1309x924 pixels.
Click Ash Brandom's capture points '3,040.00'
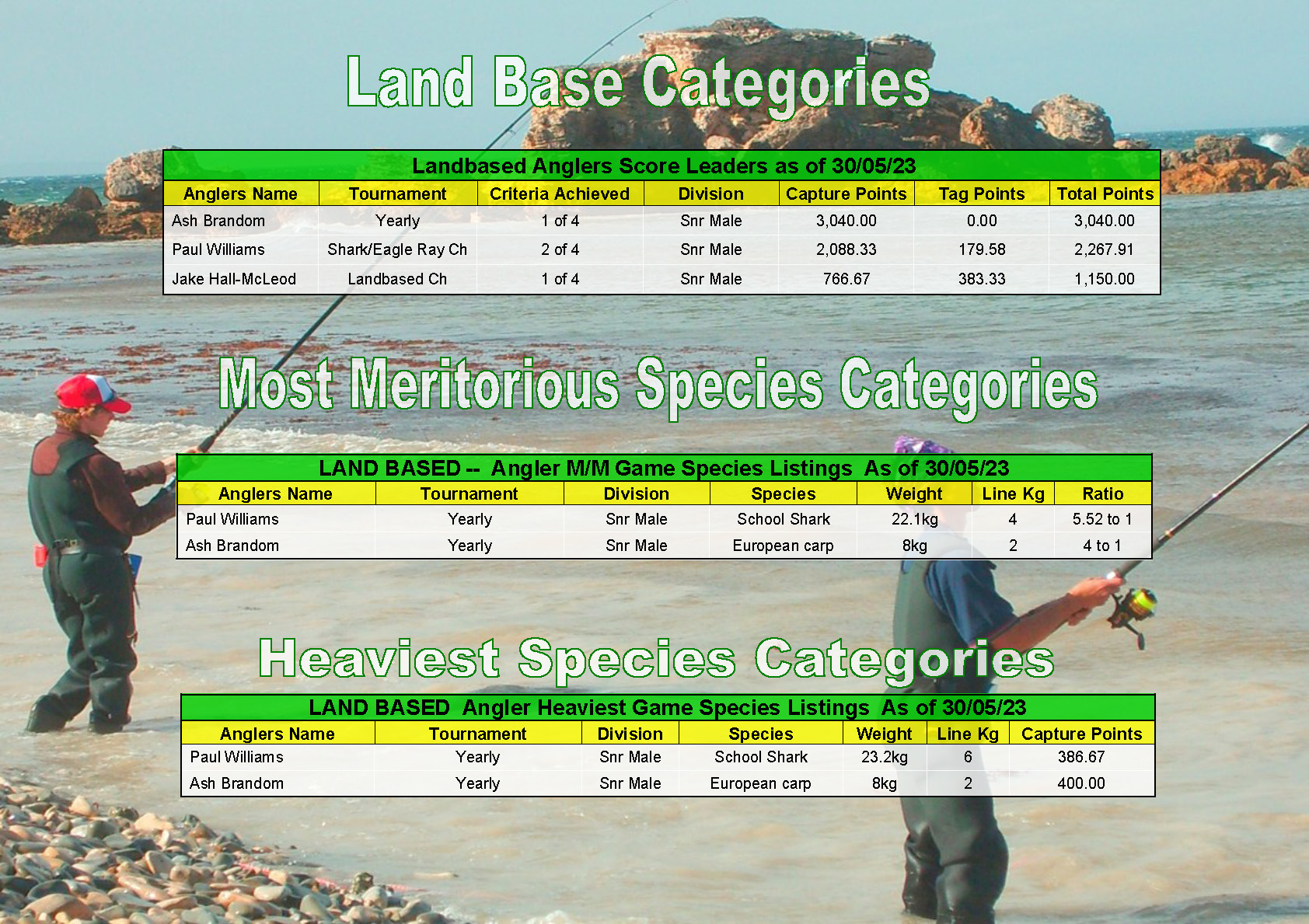[x=846, y=221]
